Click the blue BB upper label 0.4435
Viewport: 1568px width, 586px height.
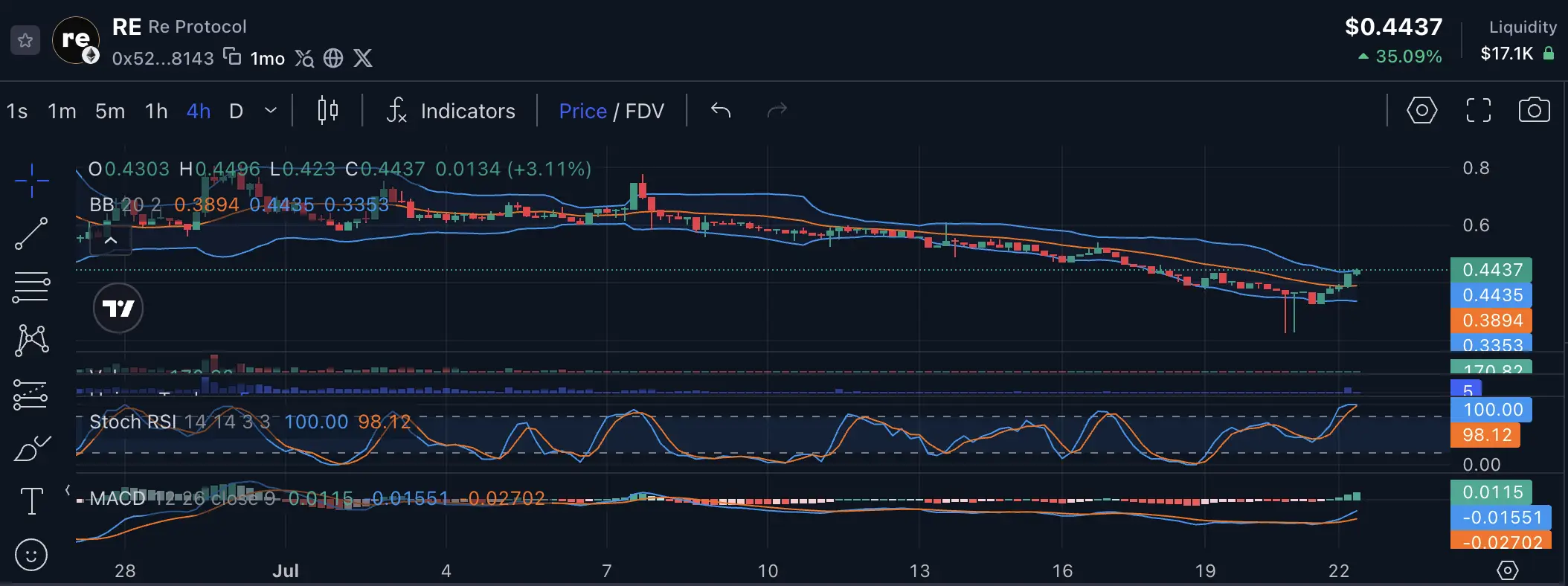pos(1491,295)
